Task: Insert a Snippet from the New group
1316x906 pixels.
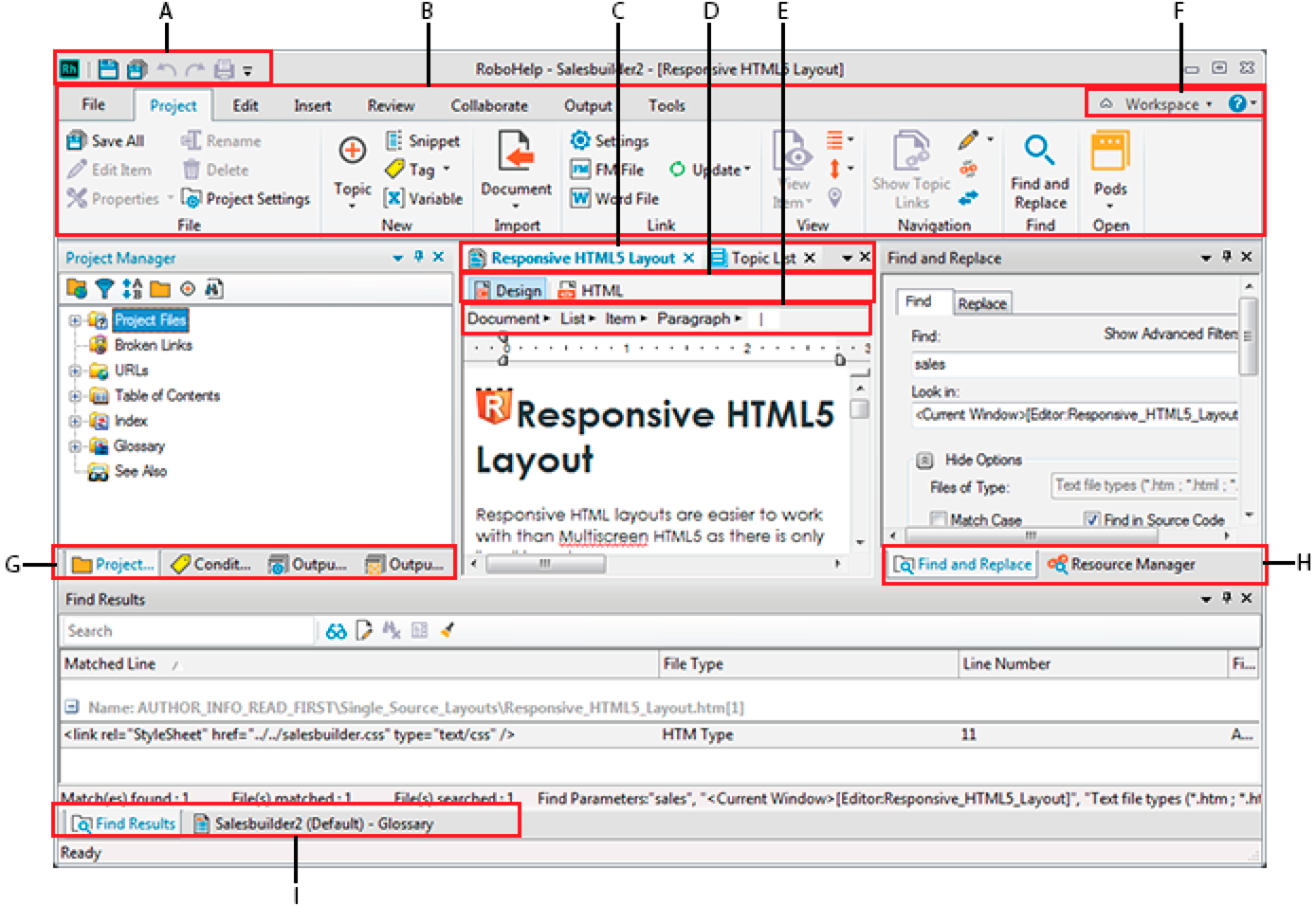Action: [x=423, y=141]
